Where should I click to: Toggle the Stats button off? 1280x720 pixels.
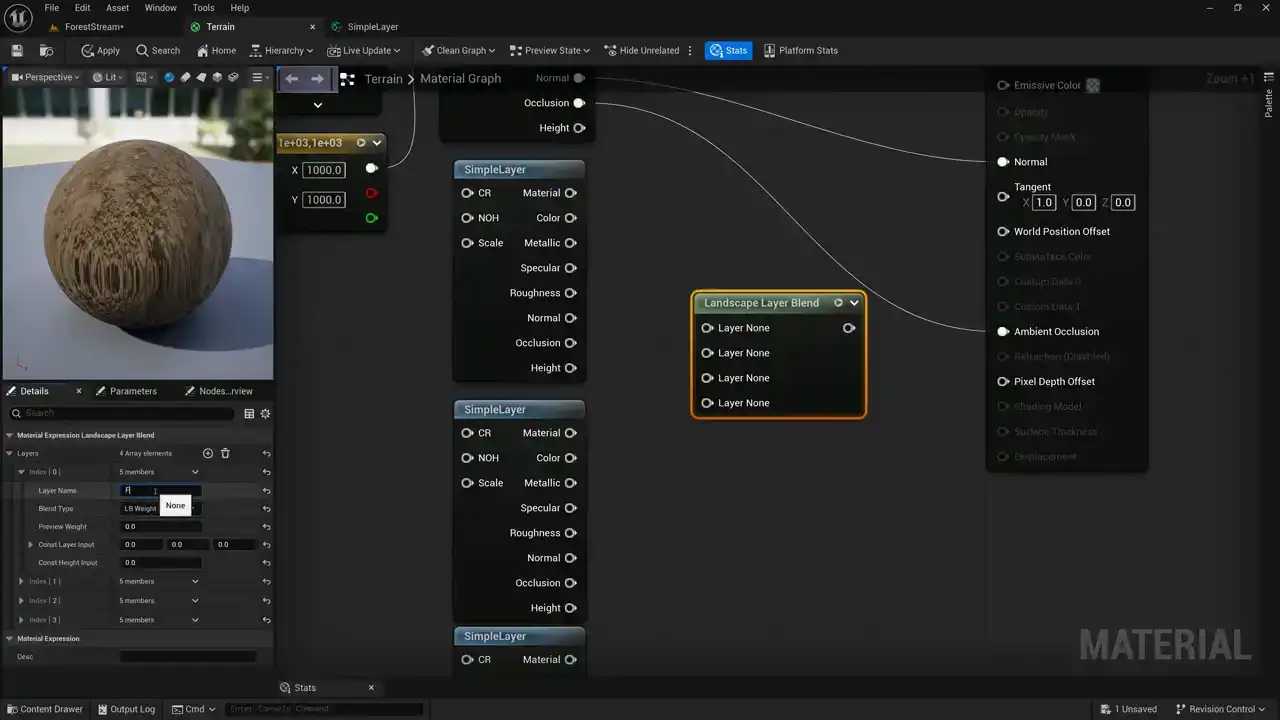click(728, 50)
